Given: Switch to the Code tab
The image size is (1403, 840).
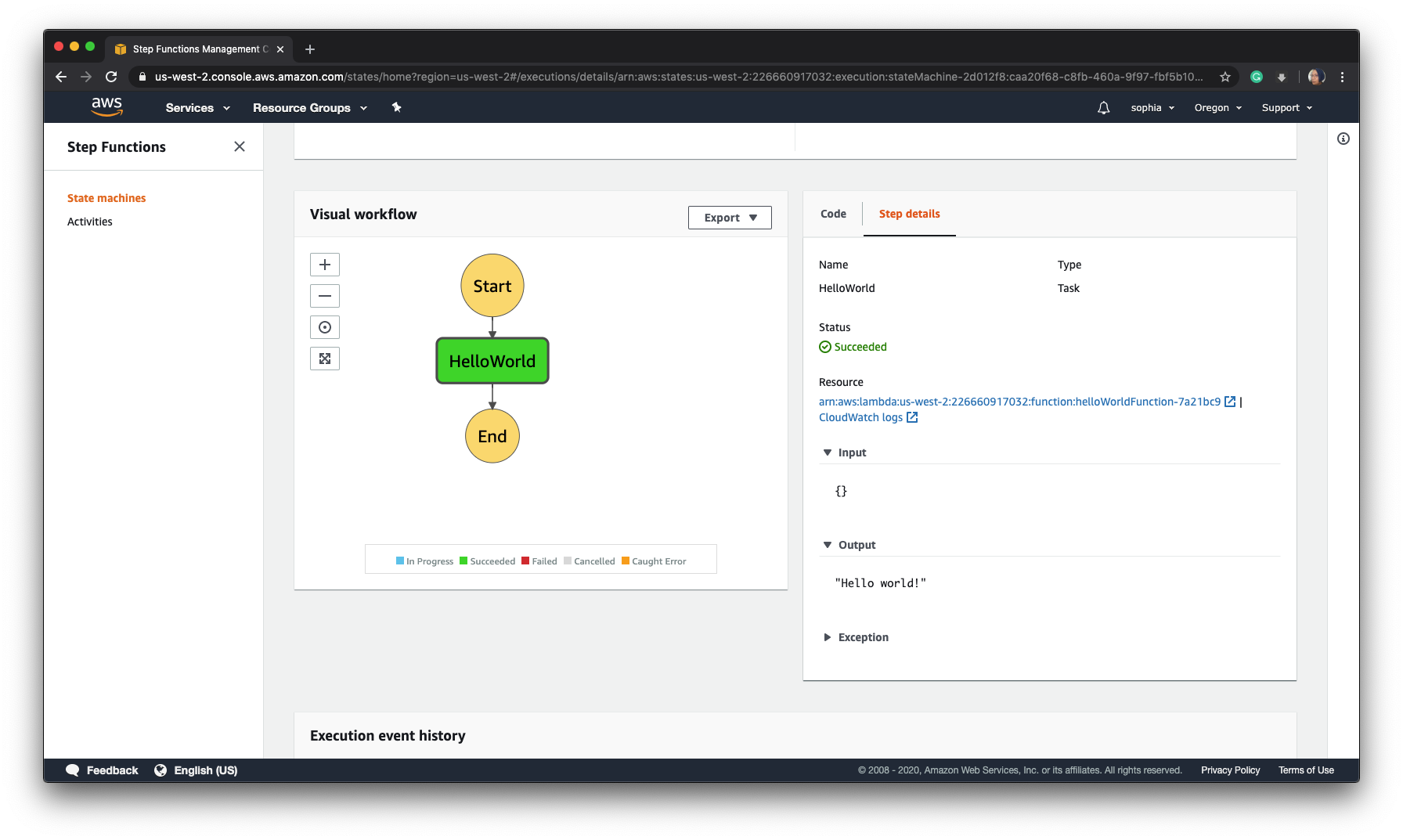Looking at the screenshot, I should 832,214.
